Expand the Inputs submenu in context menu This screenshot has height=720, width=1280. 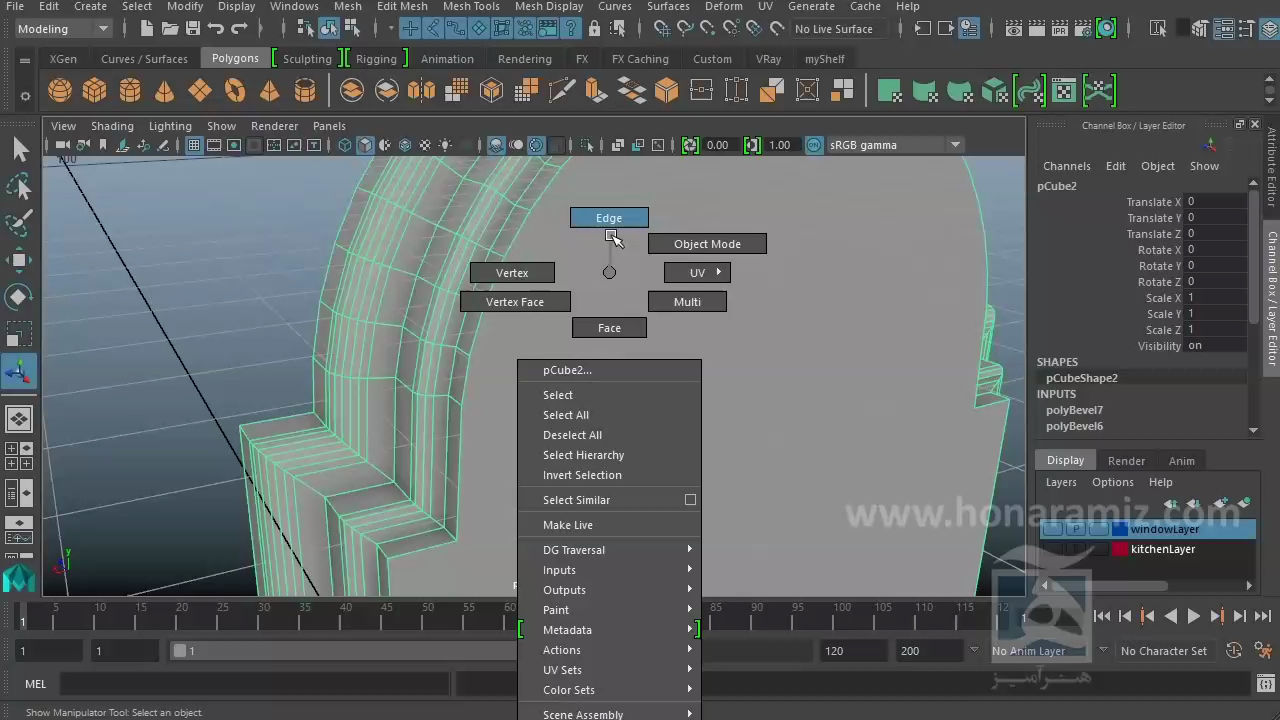pos(609,570)
